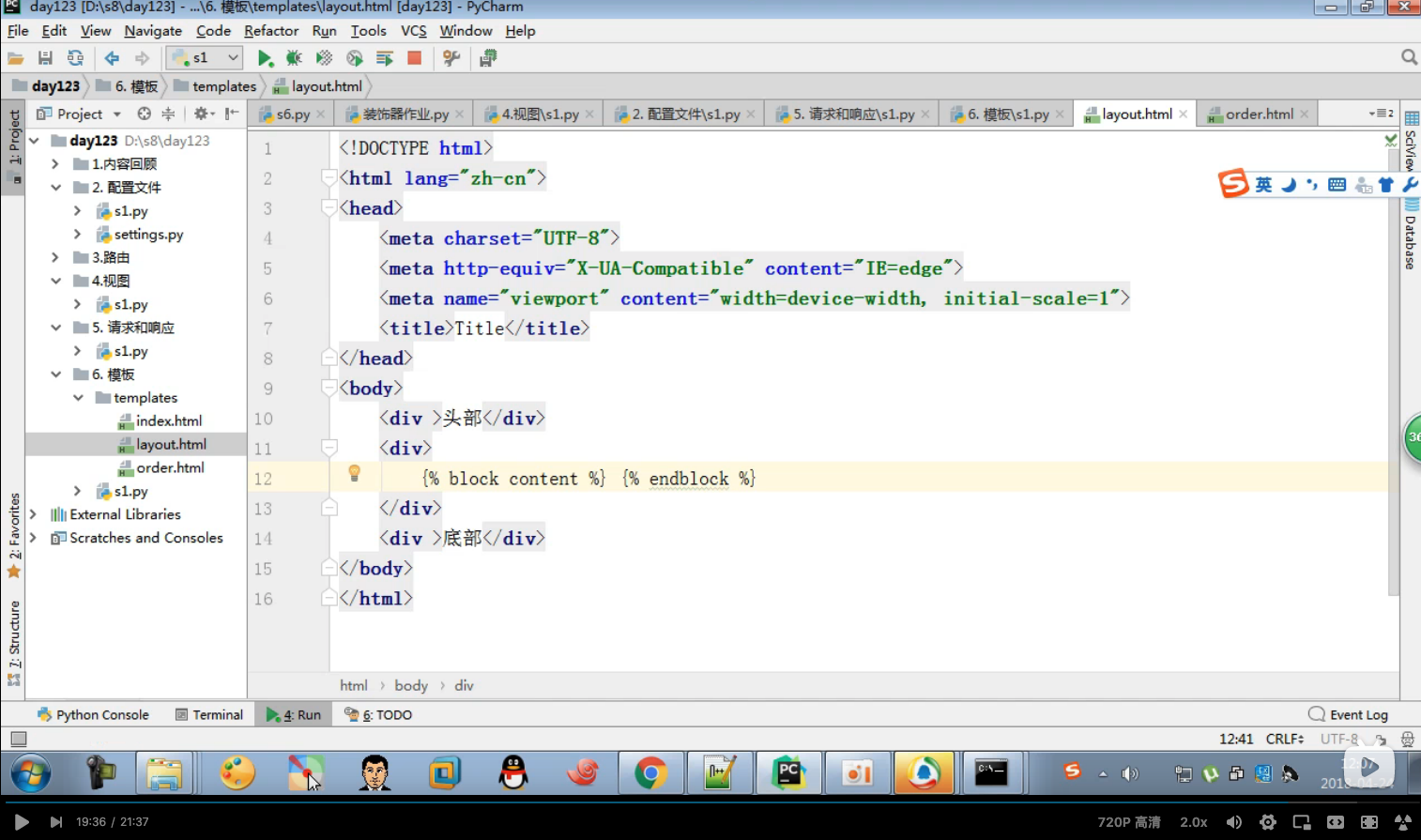Viewport: 1421px width, 840px height.
Task: Click the scroll-from-source target icon in Project panel
Action: [x=144, y=114]
